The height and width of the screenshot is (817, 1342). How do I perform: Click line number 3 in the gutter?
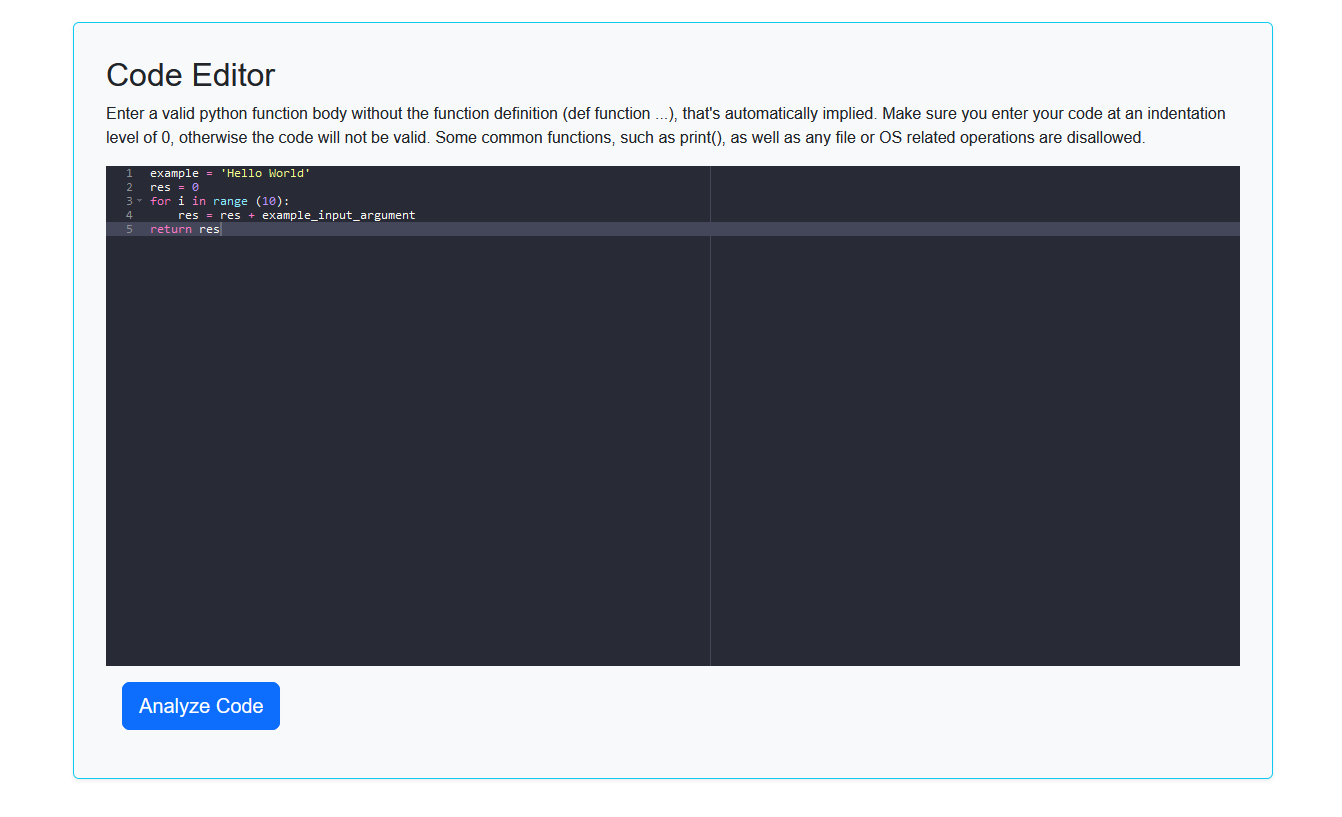129,201
